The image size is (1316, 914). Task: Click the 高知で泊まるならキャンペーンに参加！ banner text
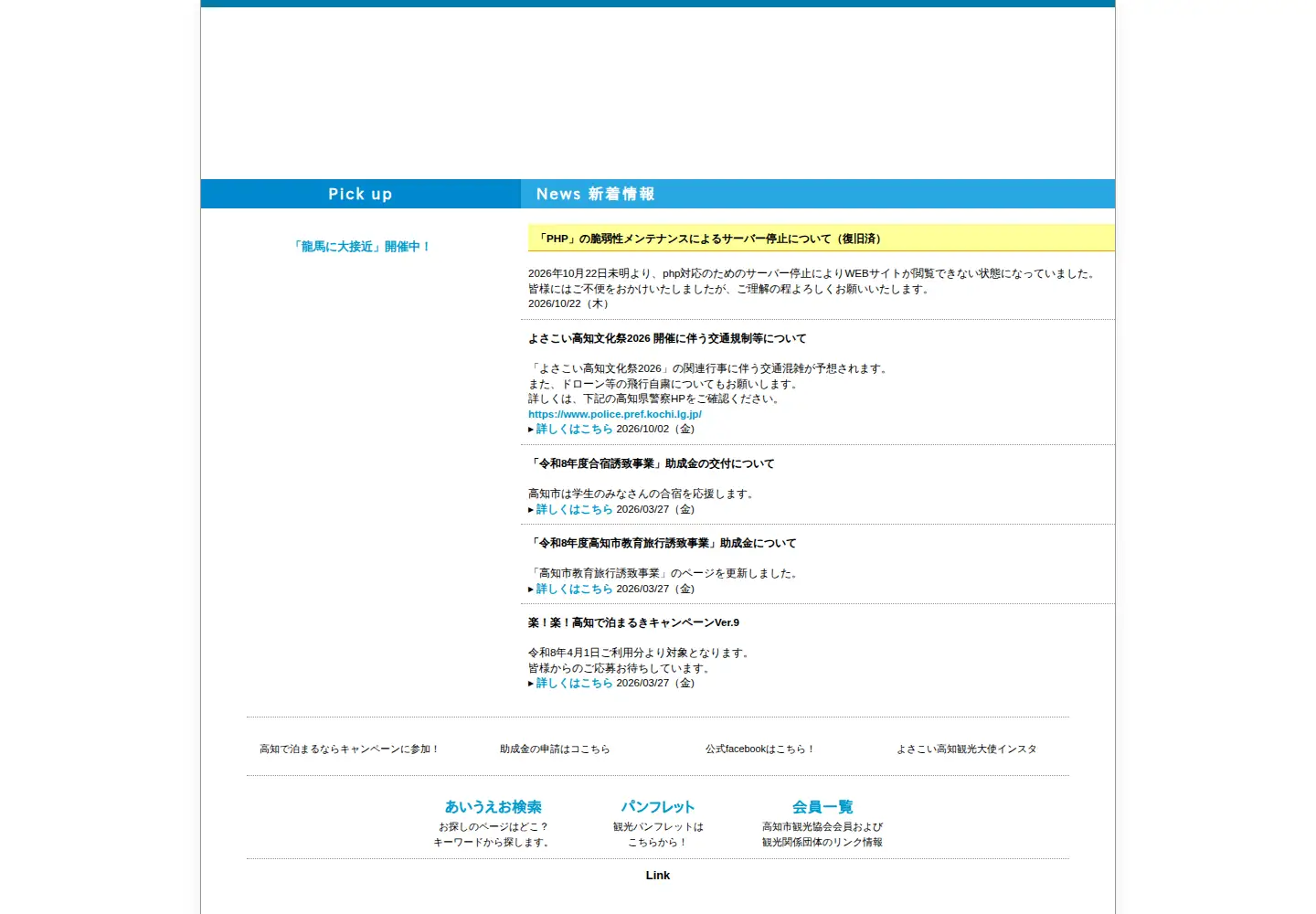tap(349, 749)
